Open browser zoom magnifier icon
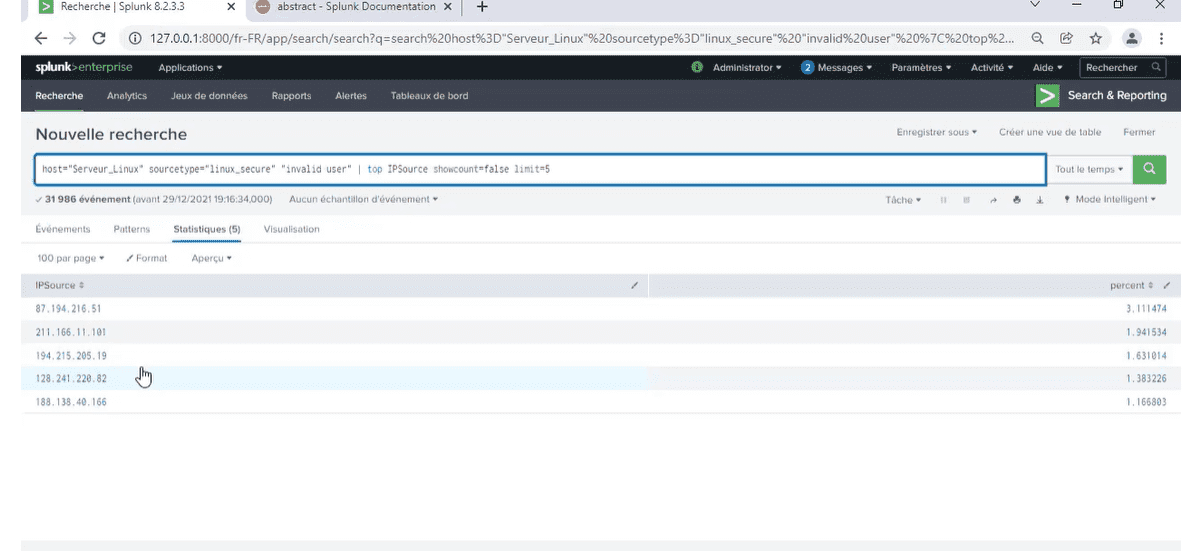The height and width of the screenshot is (551, 1192). click(x=1037, y=38)
